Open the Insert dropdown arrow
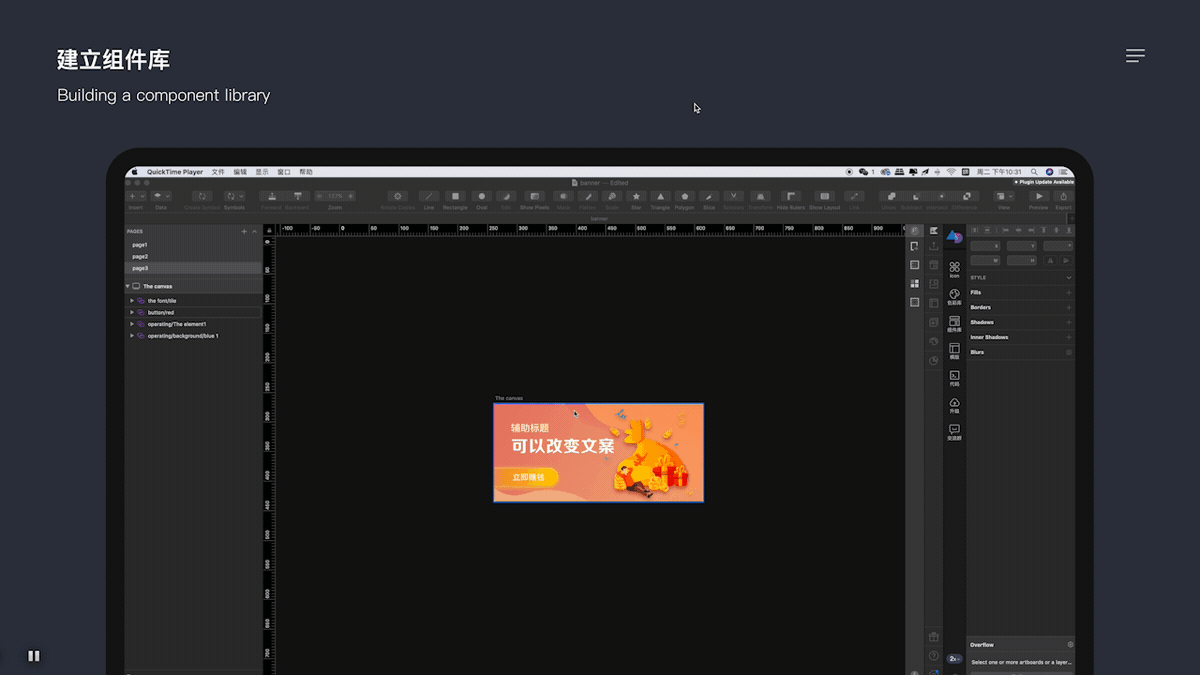 [x=142, y=196]
